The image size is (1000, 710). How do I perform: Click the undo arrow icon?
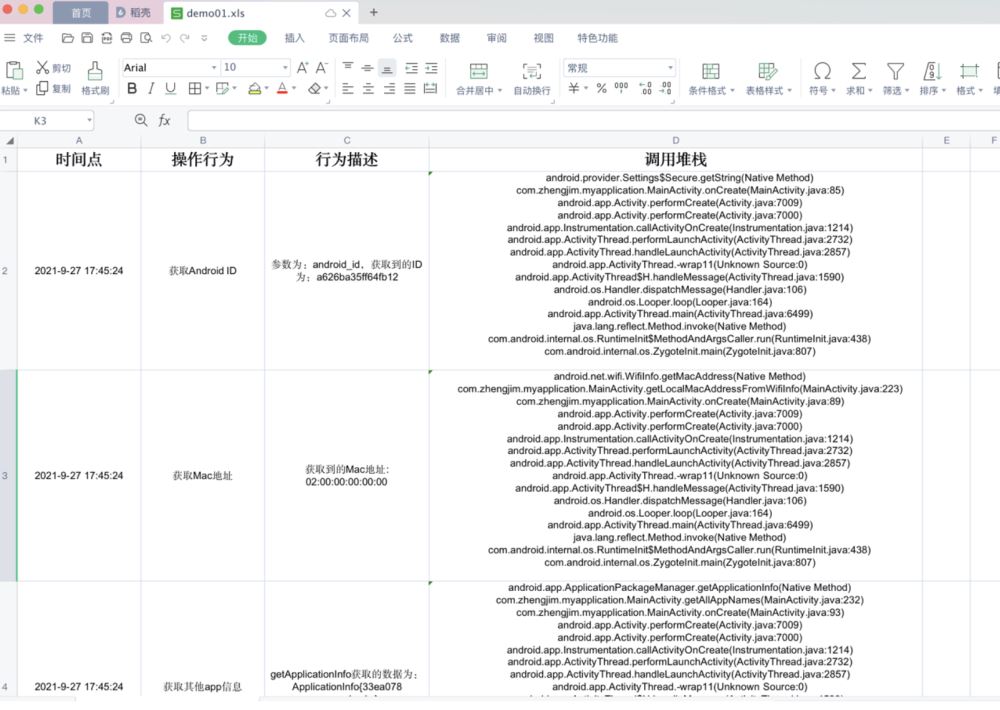click(166, 38)
